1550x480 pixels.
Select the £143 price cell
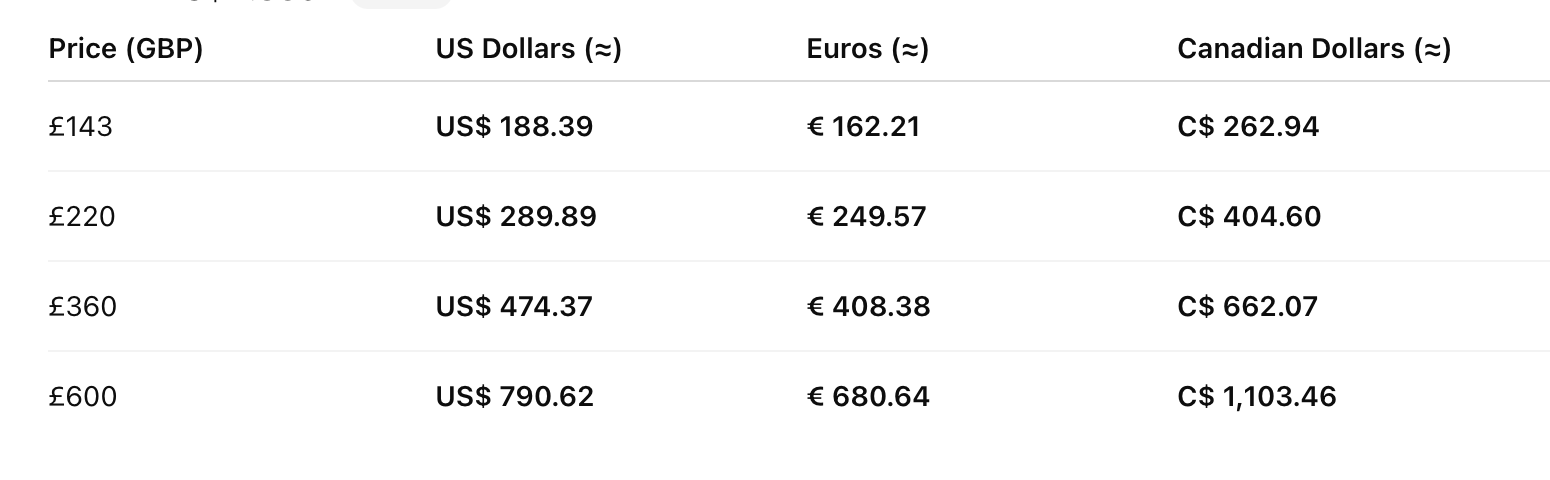tap(81, 127)
